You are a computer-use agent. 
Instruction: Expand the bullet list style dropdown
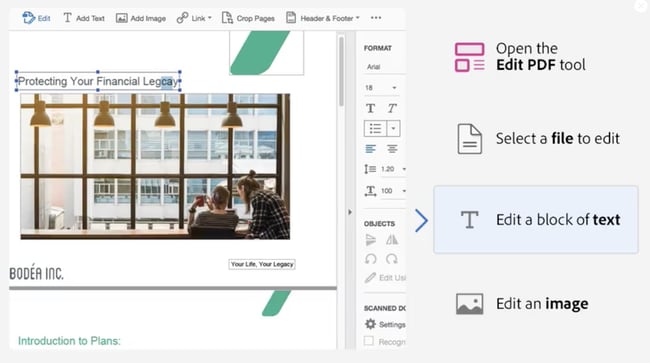(x=393, y=128)
